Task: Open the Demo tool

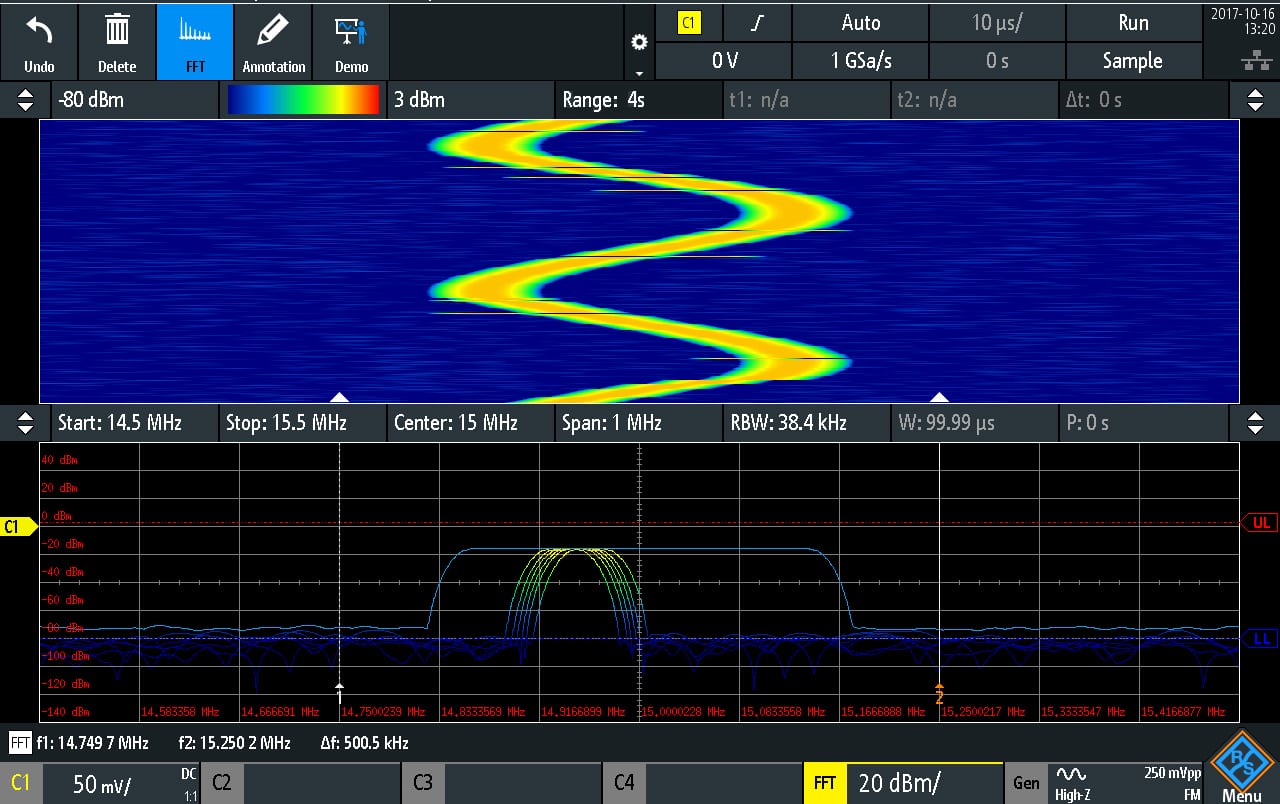Action: (351, 42)
